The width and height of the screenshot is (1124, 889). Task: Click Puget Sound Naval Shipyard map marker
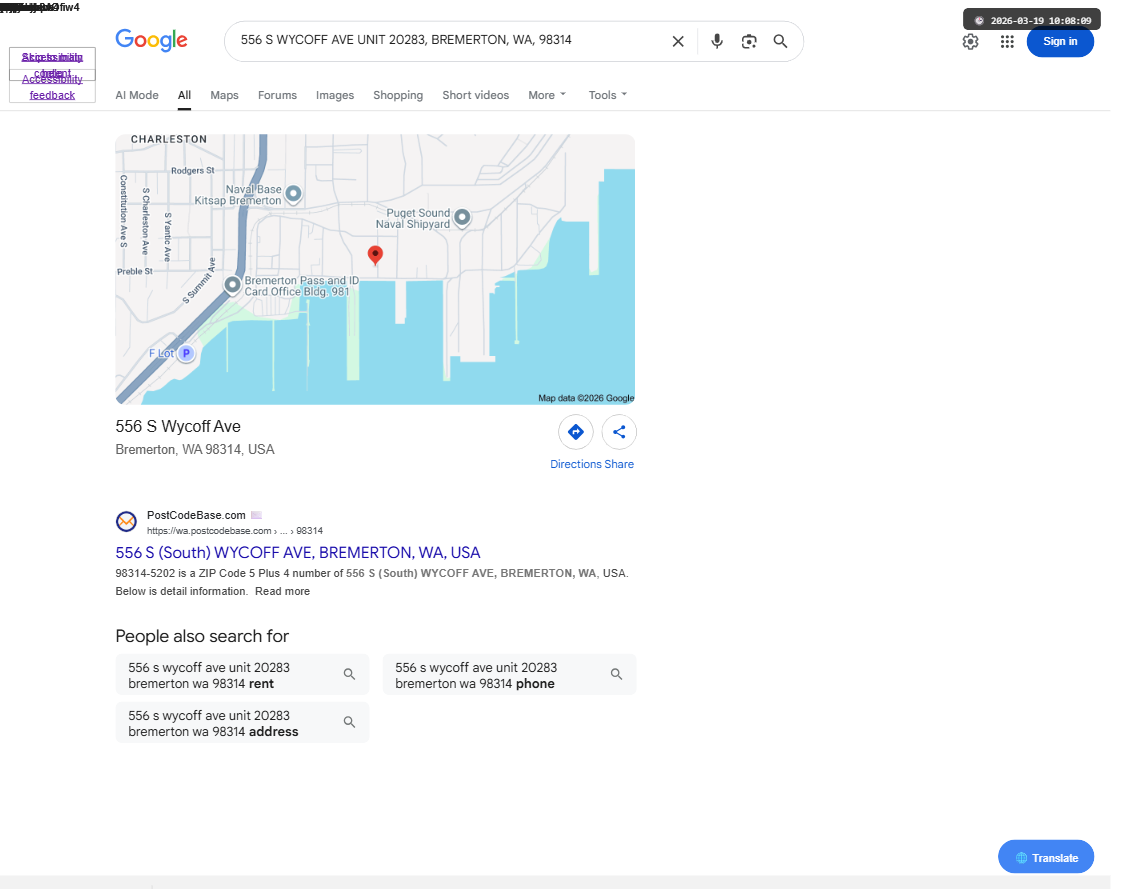point(462,217)
